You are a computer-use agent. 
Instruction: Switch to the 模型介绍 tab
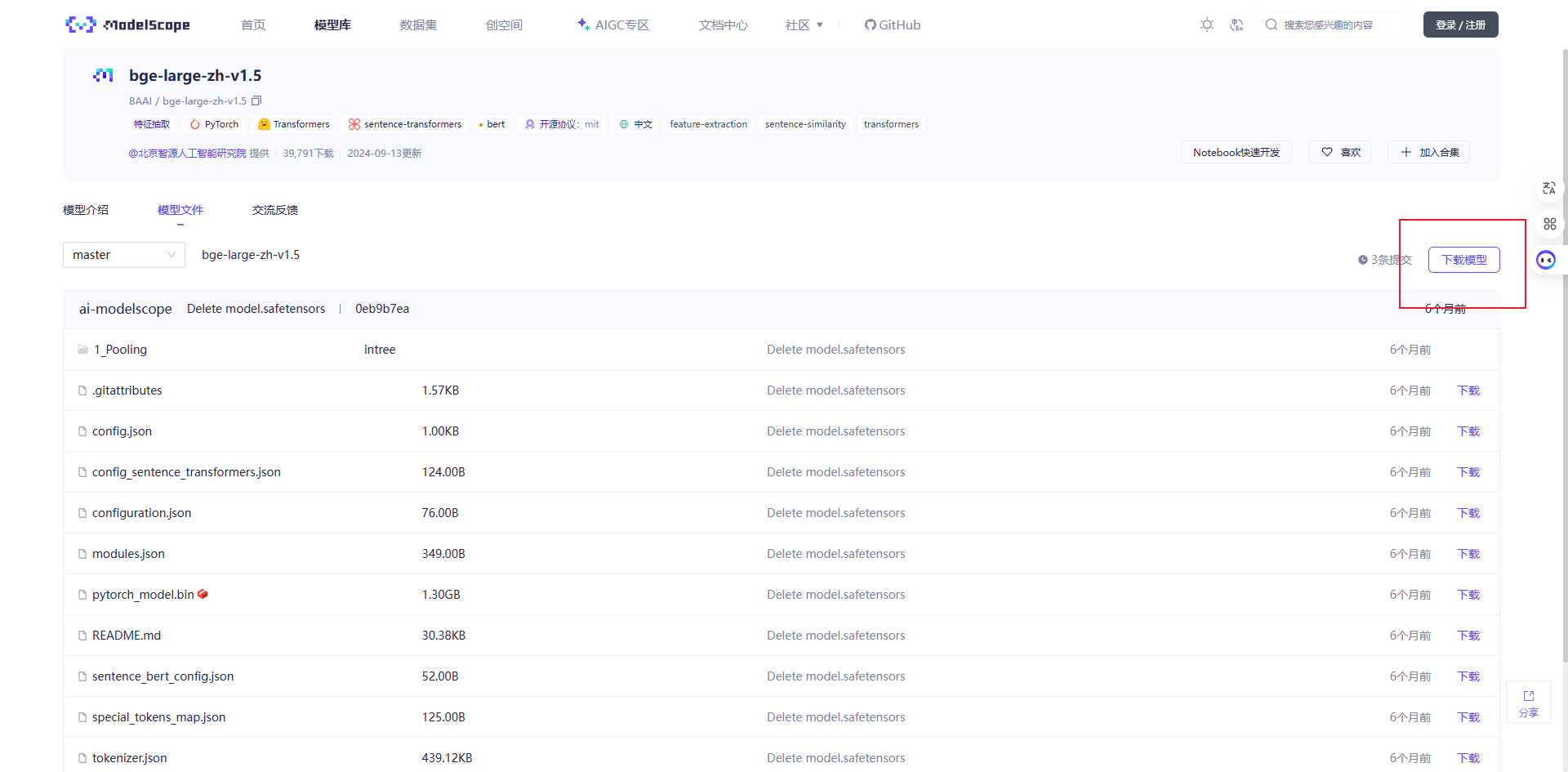pyautogui.click(x=86, y=210)
